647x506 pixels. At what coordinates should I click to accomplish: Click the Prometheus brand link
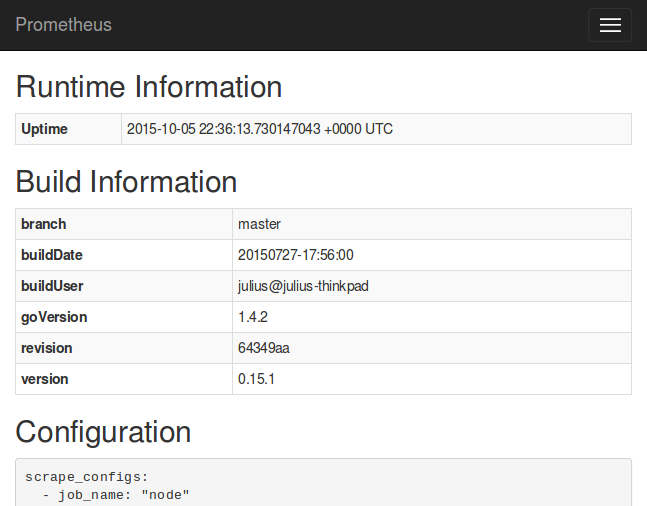(64, 25)
